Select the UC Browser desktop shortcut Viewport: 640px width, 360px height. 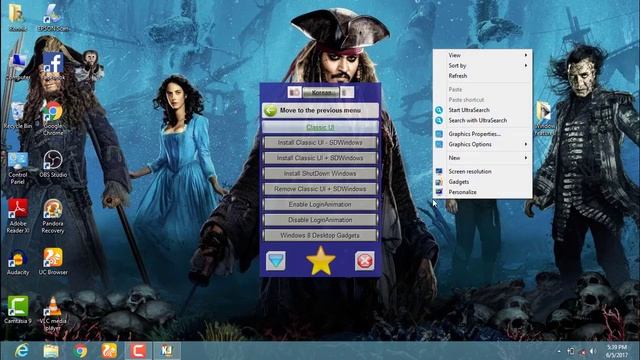pos(53,261)
